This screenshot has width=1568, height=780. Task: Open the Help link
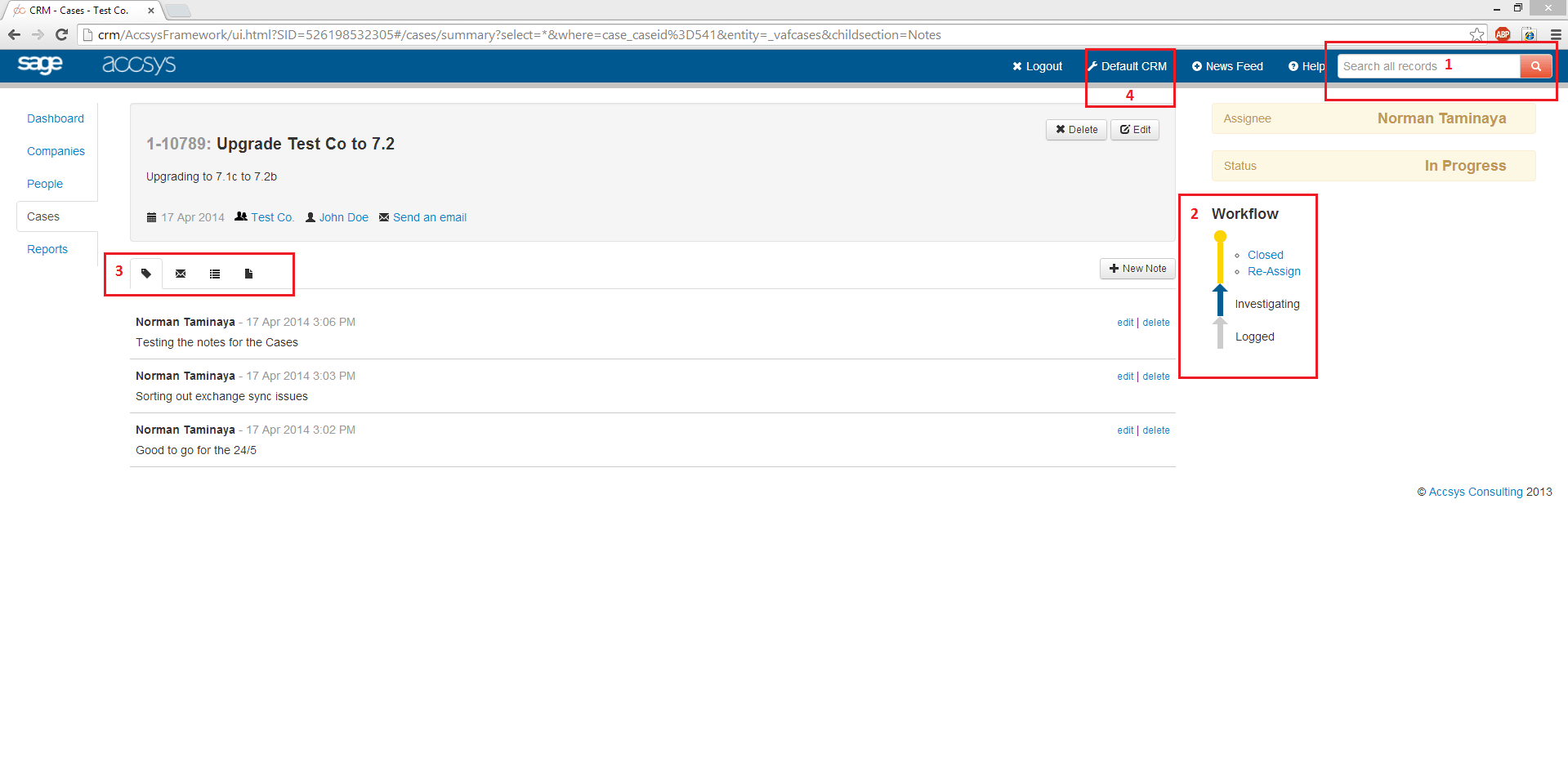coord(1307,66)
